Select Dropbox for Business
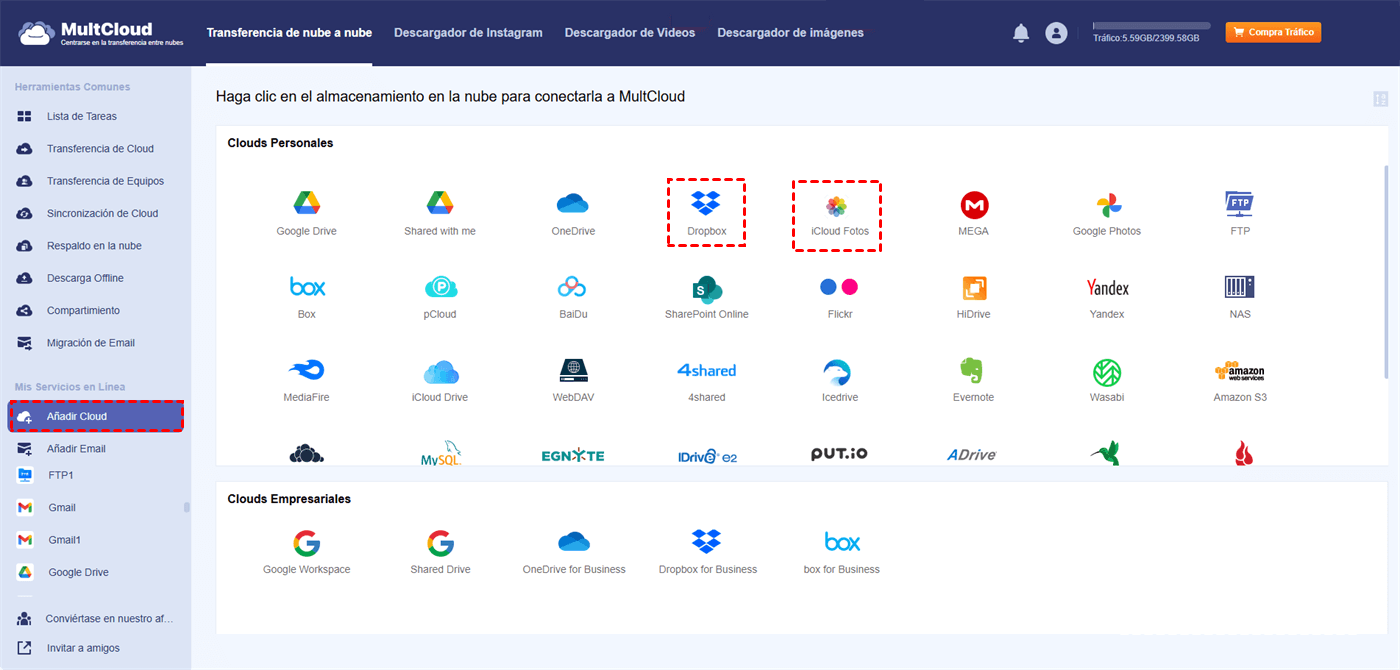The height and width of the screenshot is (670, 1400). pos(707,542)
